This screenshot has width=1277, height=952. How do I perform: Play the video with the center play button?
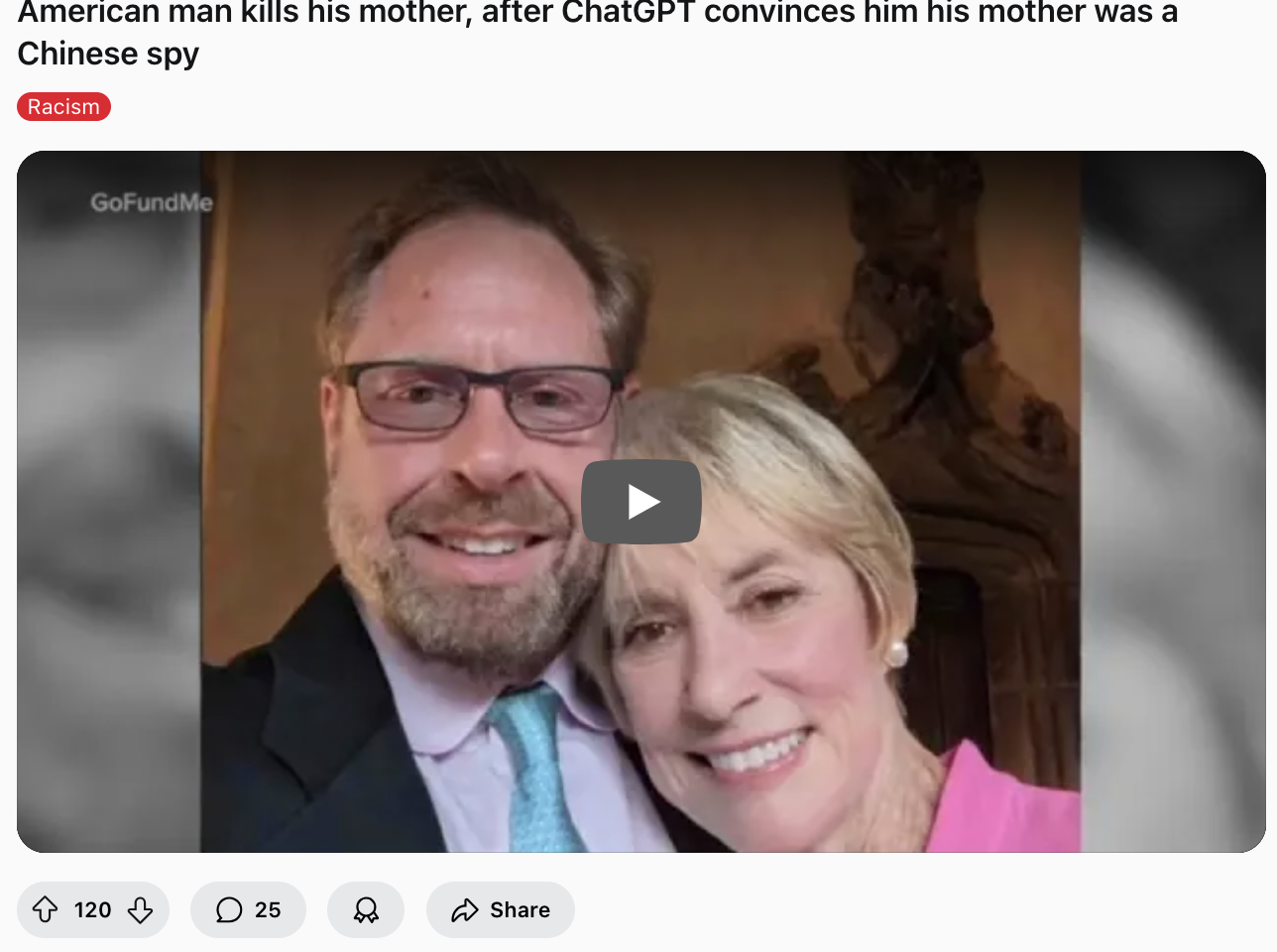(x=641, y=502)
